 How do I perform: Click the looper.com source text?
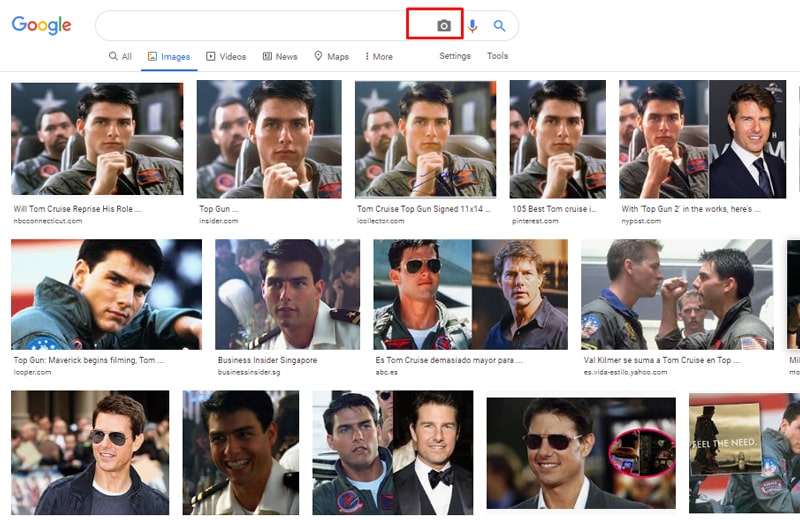pos(32,372)
